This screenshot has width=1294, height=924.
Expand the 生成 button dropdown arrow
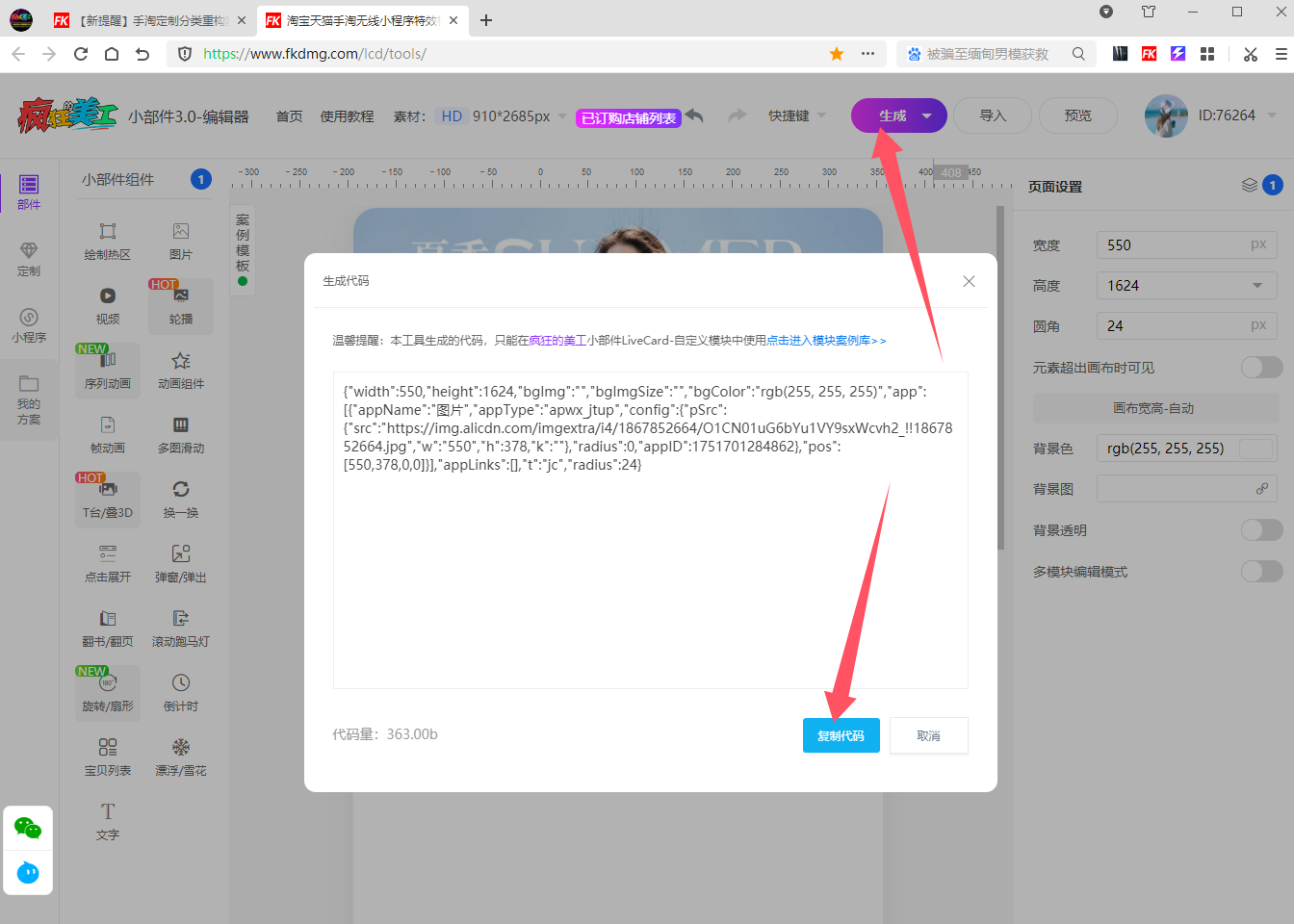(x=927, y=115)
